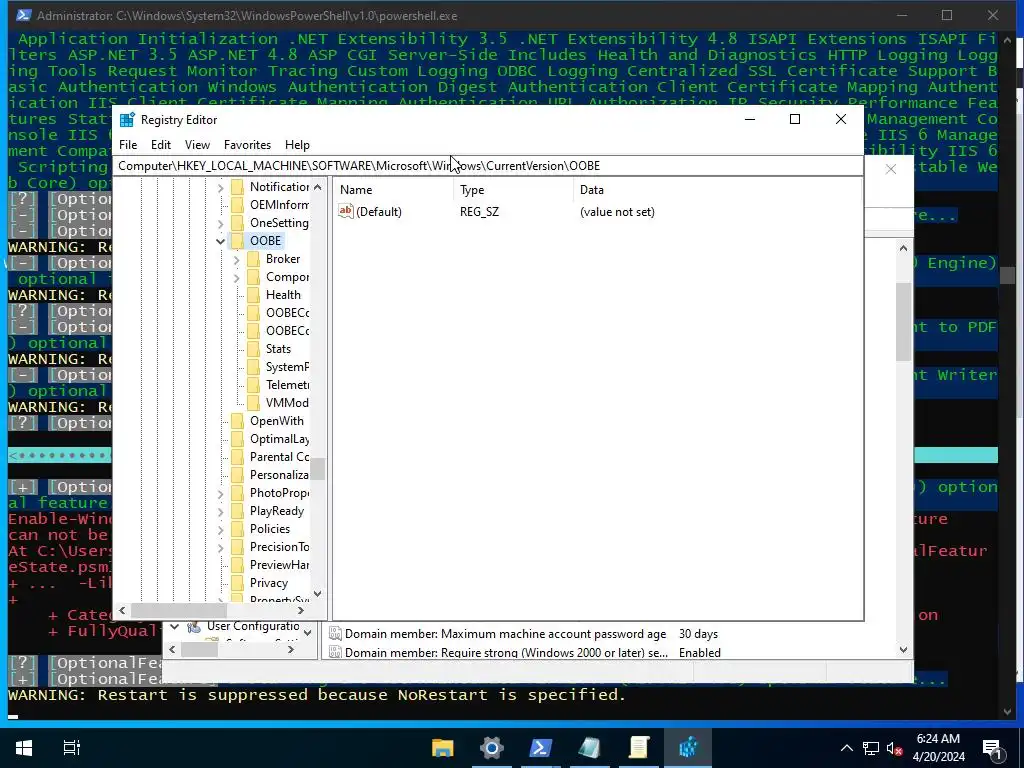
Task: Select Domain member: Maximum machine account password age
Action: pyautogui.click(x=505, y=634)
